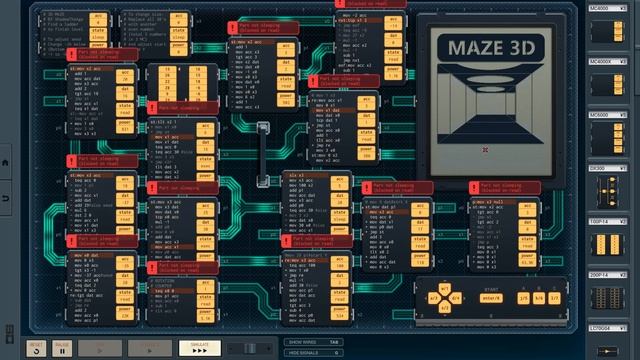Click the home icon on the left sidebar
The width and height of the screenshot is (640, 360).
coord(5,162)
